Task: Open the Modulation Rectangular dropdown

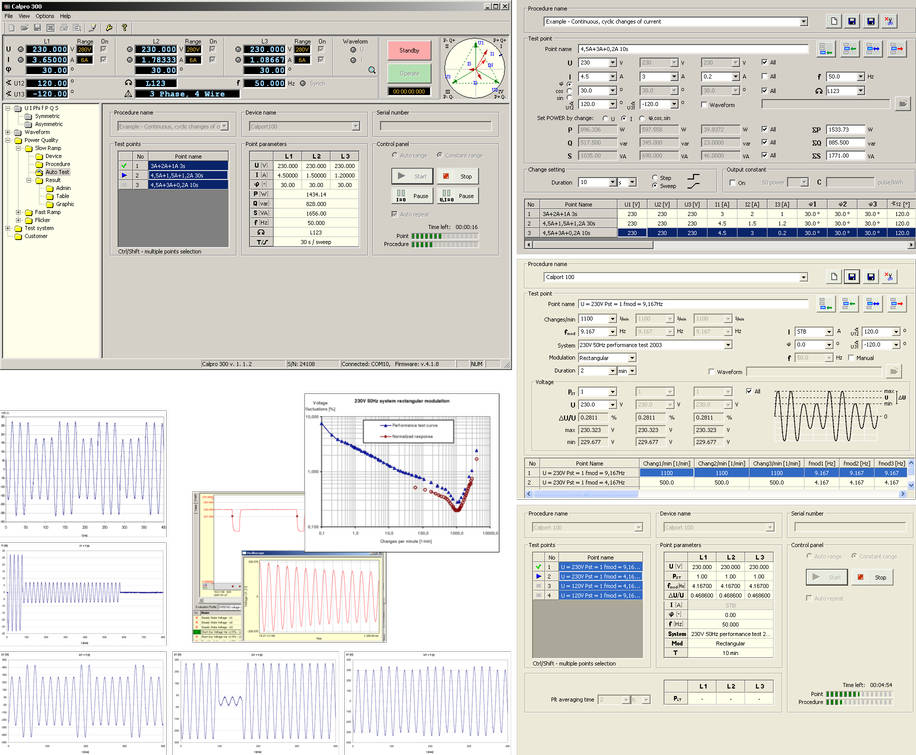Action: [632, 358]
